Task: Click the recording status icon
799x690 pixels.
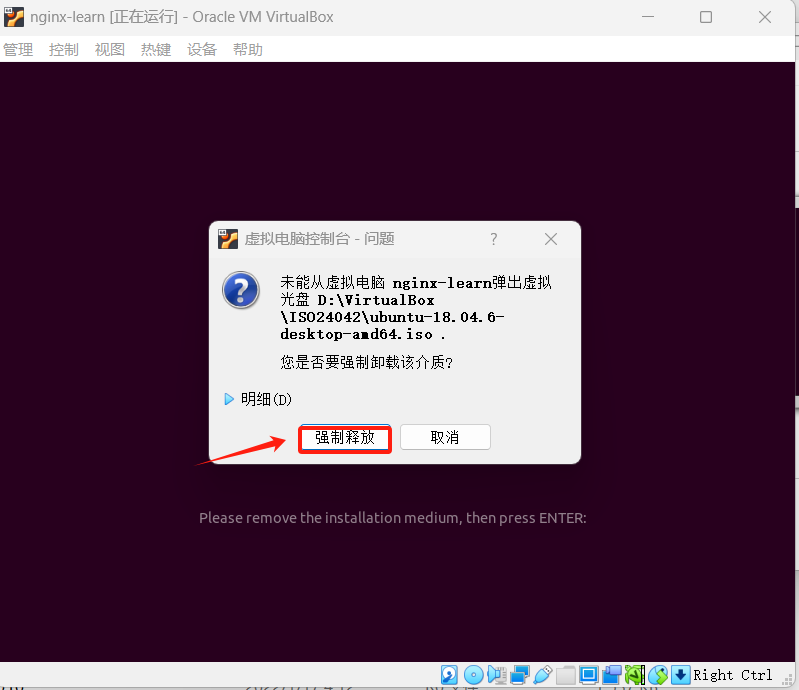Action: coord(611,675)
